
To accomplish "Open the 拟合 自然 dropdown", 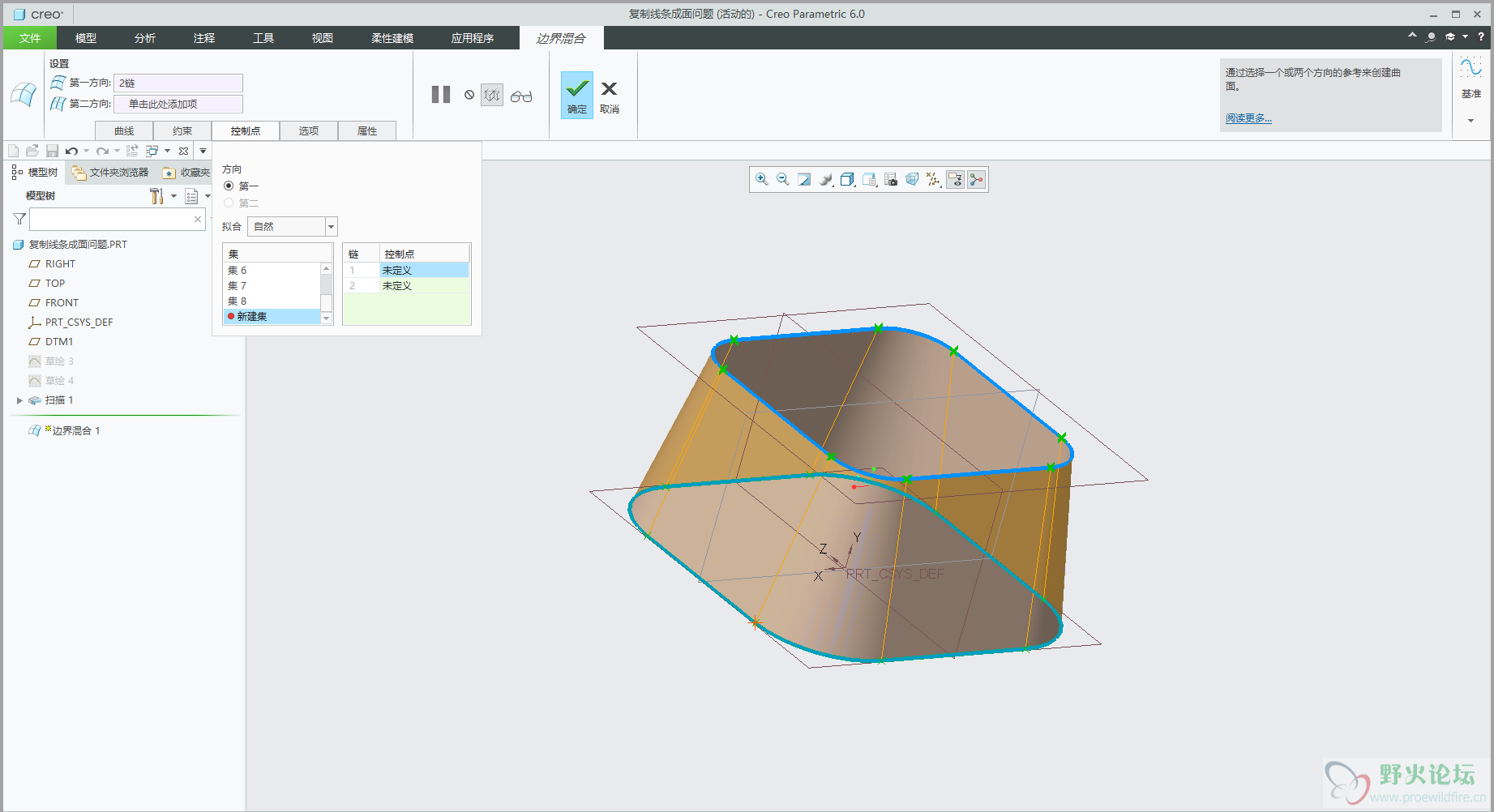I will pyautogui.click(x=292, y=226).
